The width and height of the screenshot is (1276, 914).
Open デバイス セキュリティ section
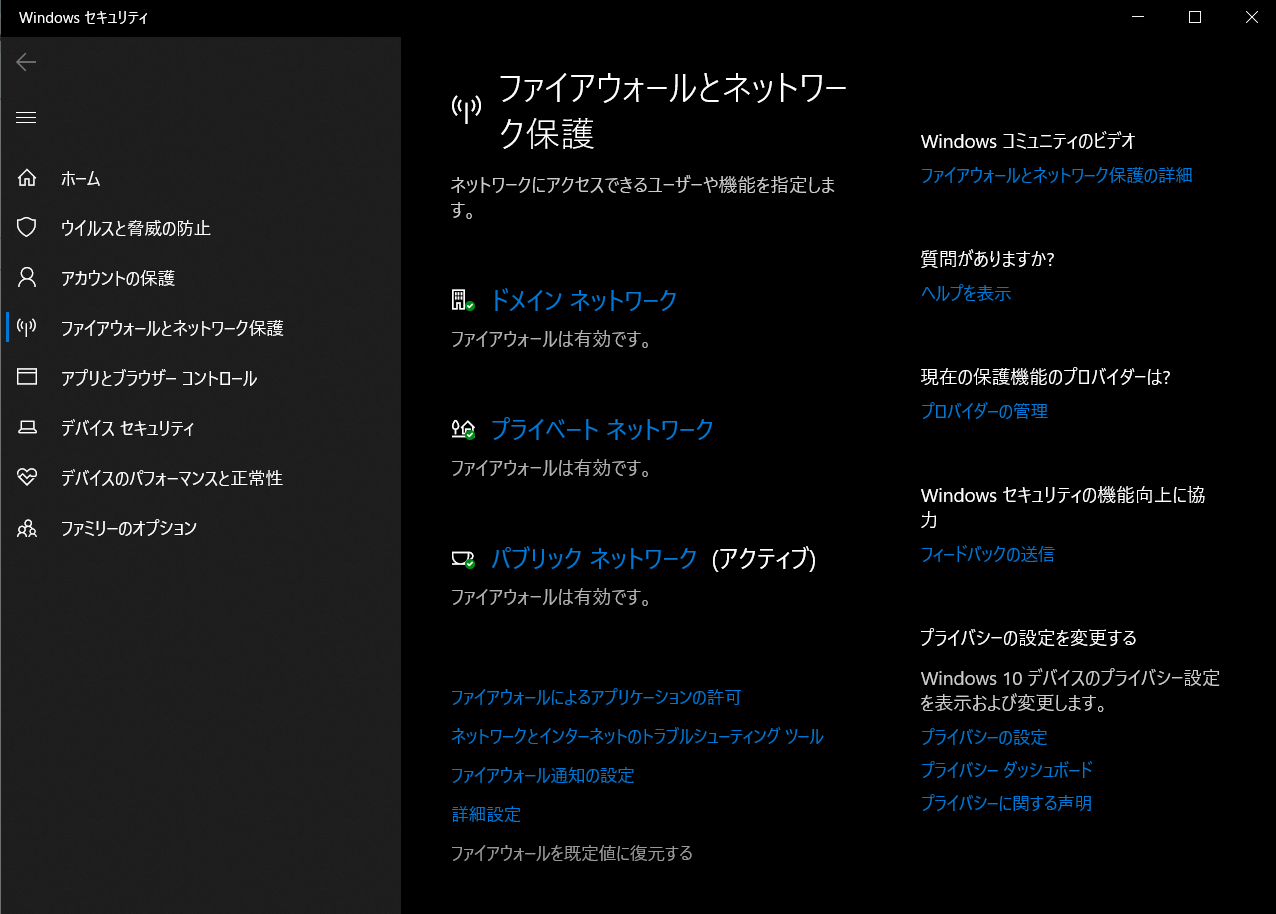point(128,428)
